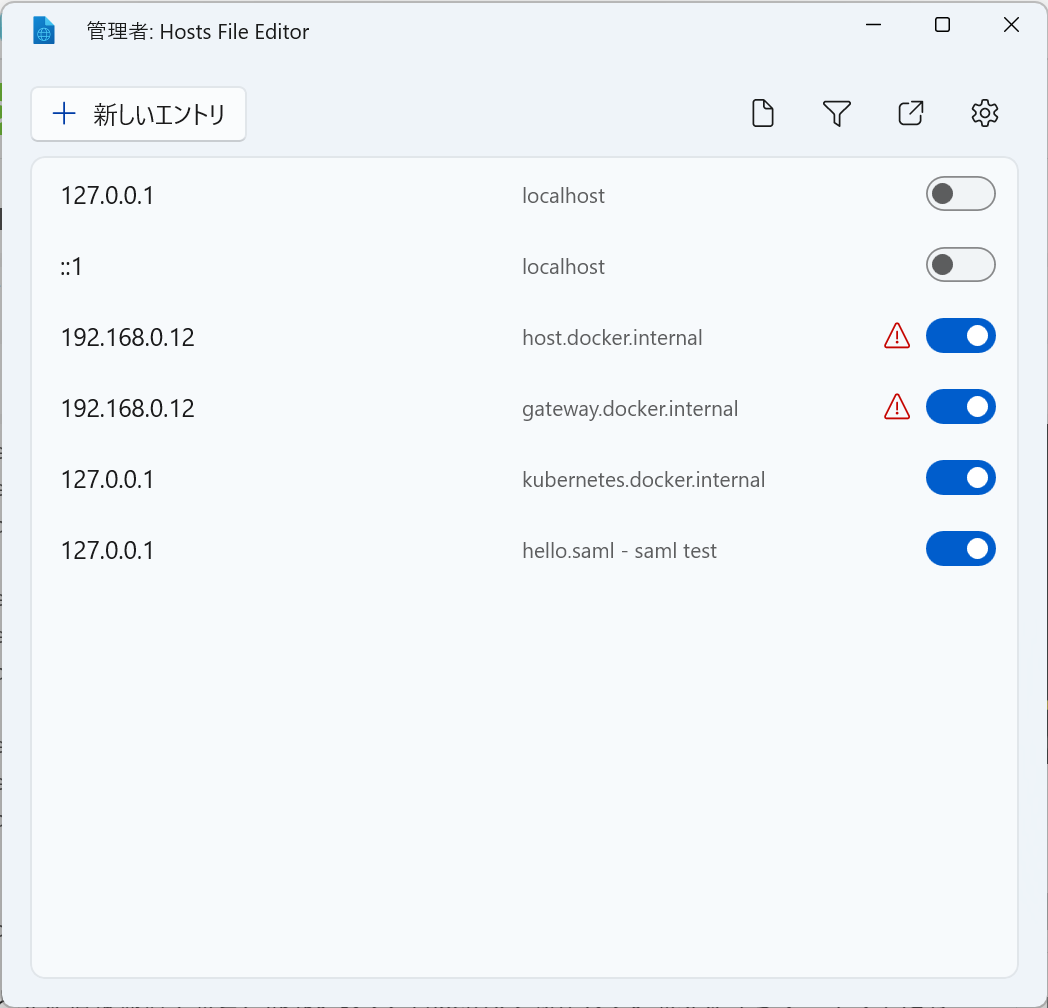Open hosts file in external editor icon
Screen dimensions: 1048x1008
(910, 113)
